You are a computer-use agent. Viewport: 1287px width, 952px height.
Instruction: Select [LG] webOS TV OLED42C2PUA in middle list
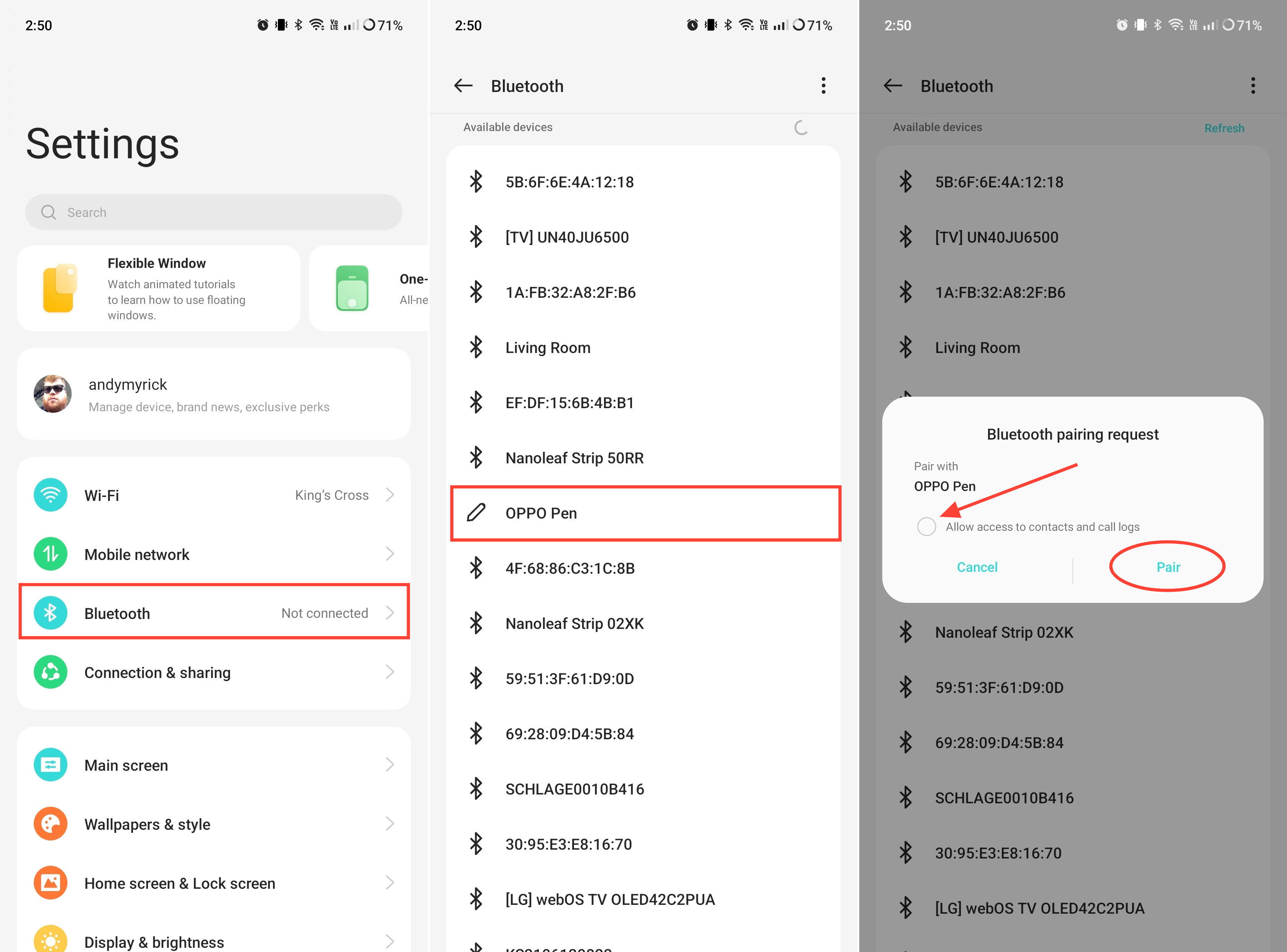coord(643,899)
